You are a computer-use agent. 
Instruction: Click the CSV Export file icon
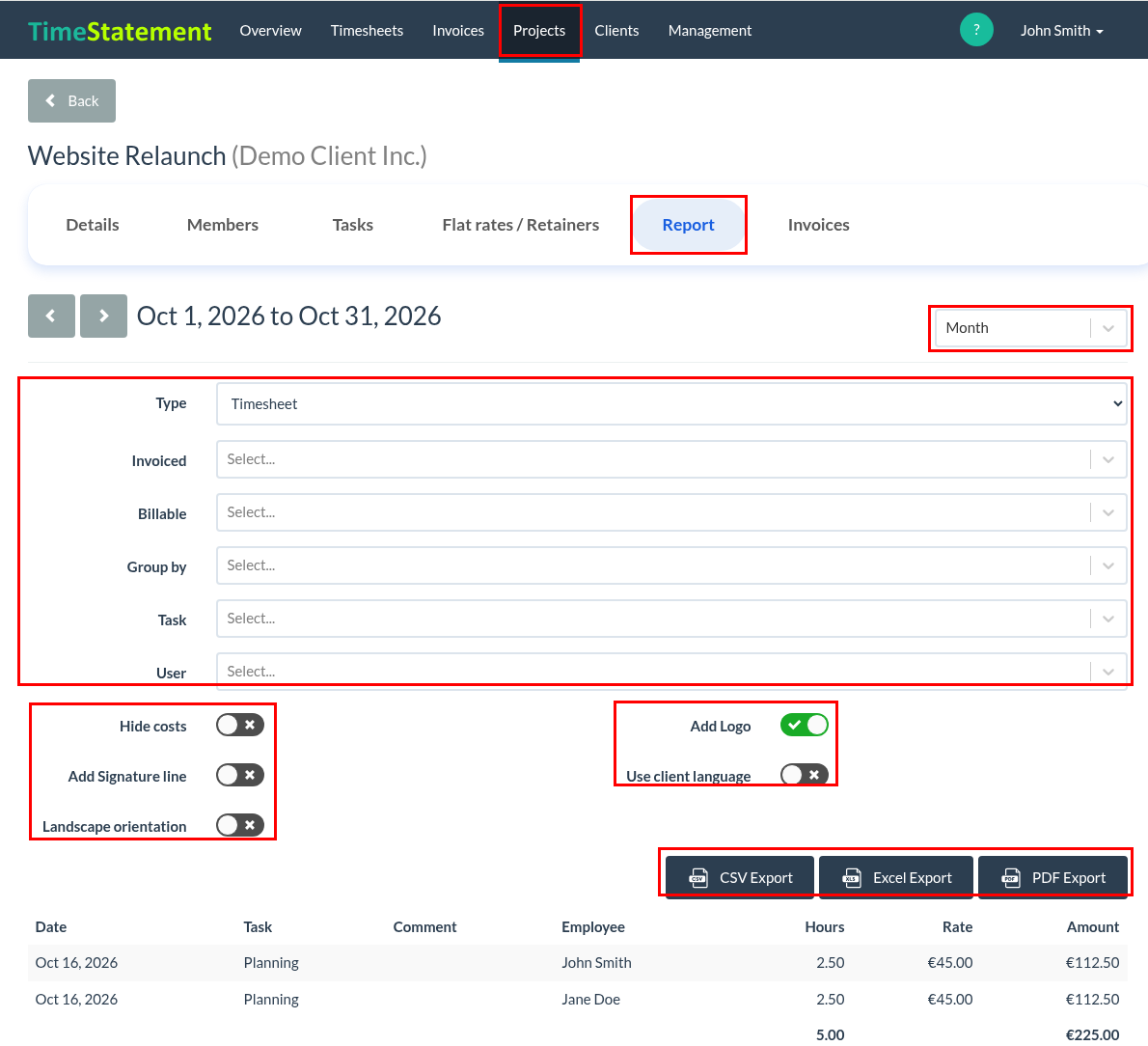point(698,877)
